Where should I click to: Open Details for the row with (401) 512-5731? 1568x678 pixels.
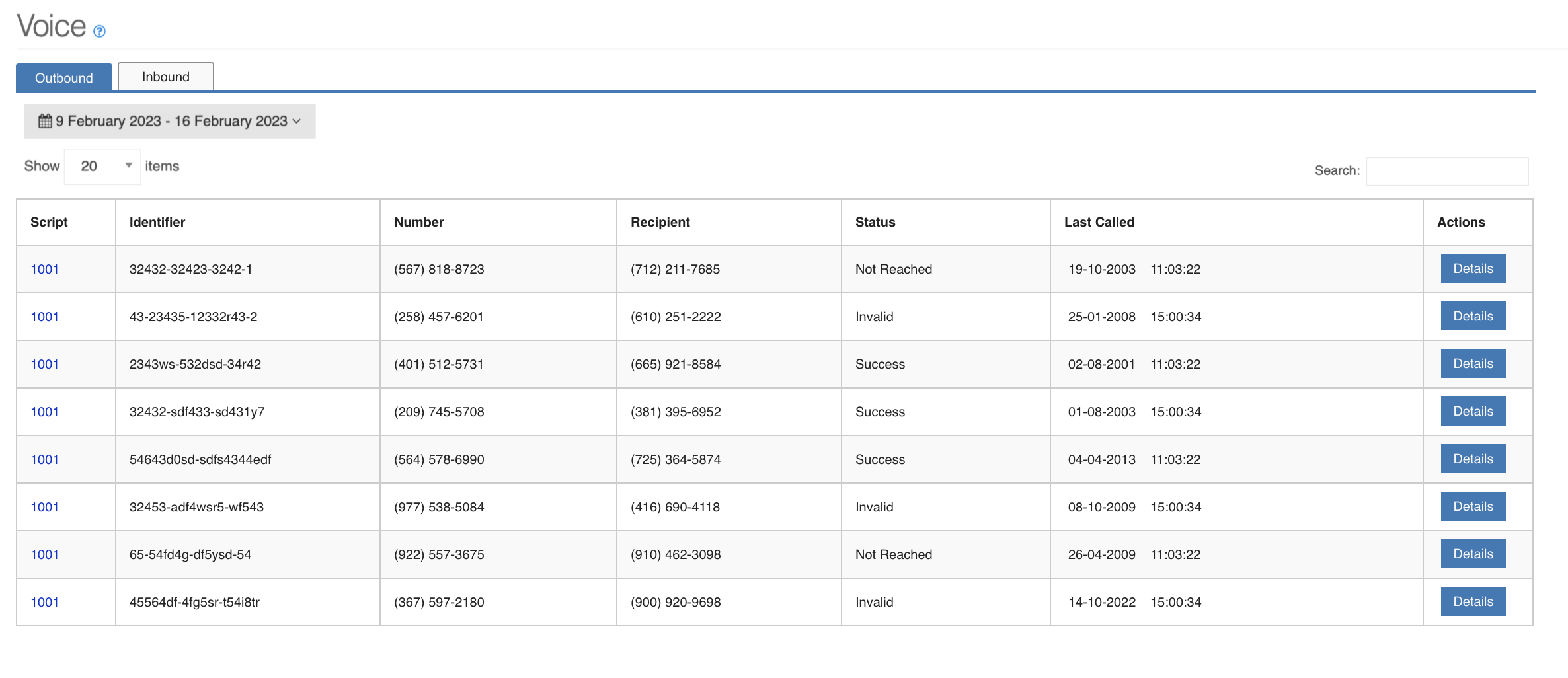pos(1472,363)
